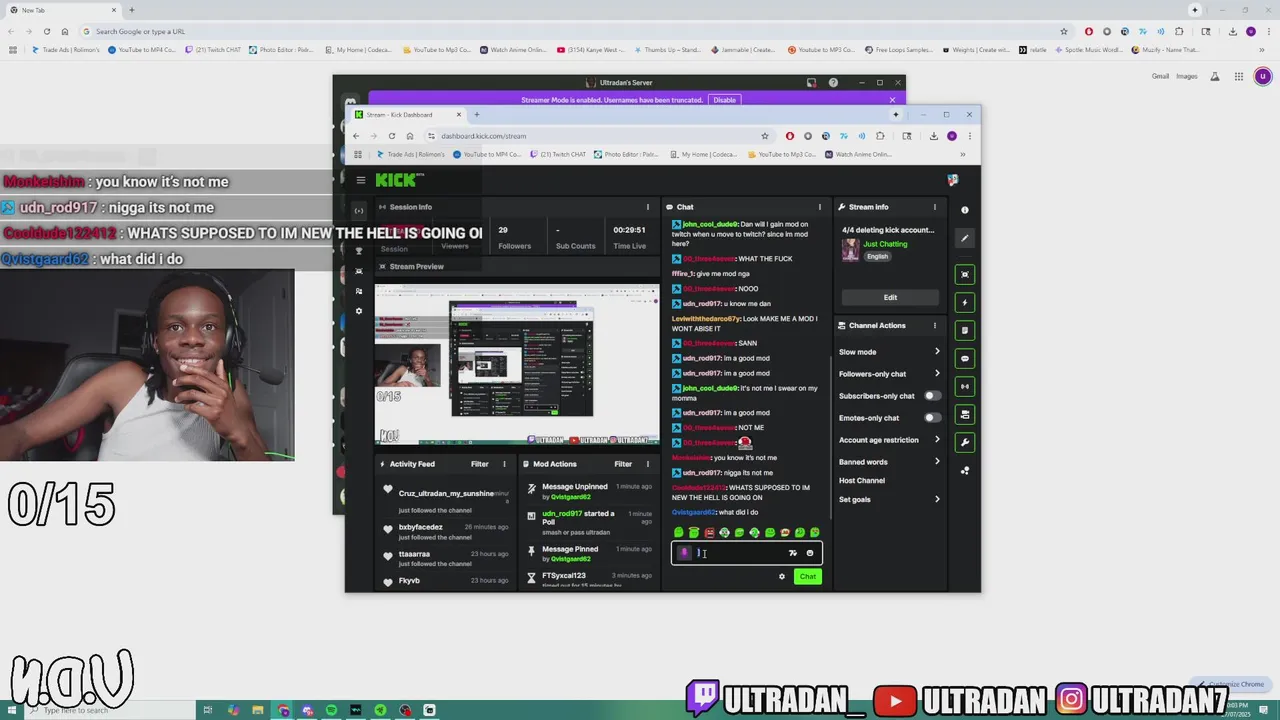Open Images link on New Tab page
Image resolution: width=1280 pixels, height=720 pixels.
(1187, 76)
